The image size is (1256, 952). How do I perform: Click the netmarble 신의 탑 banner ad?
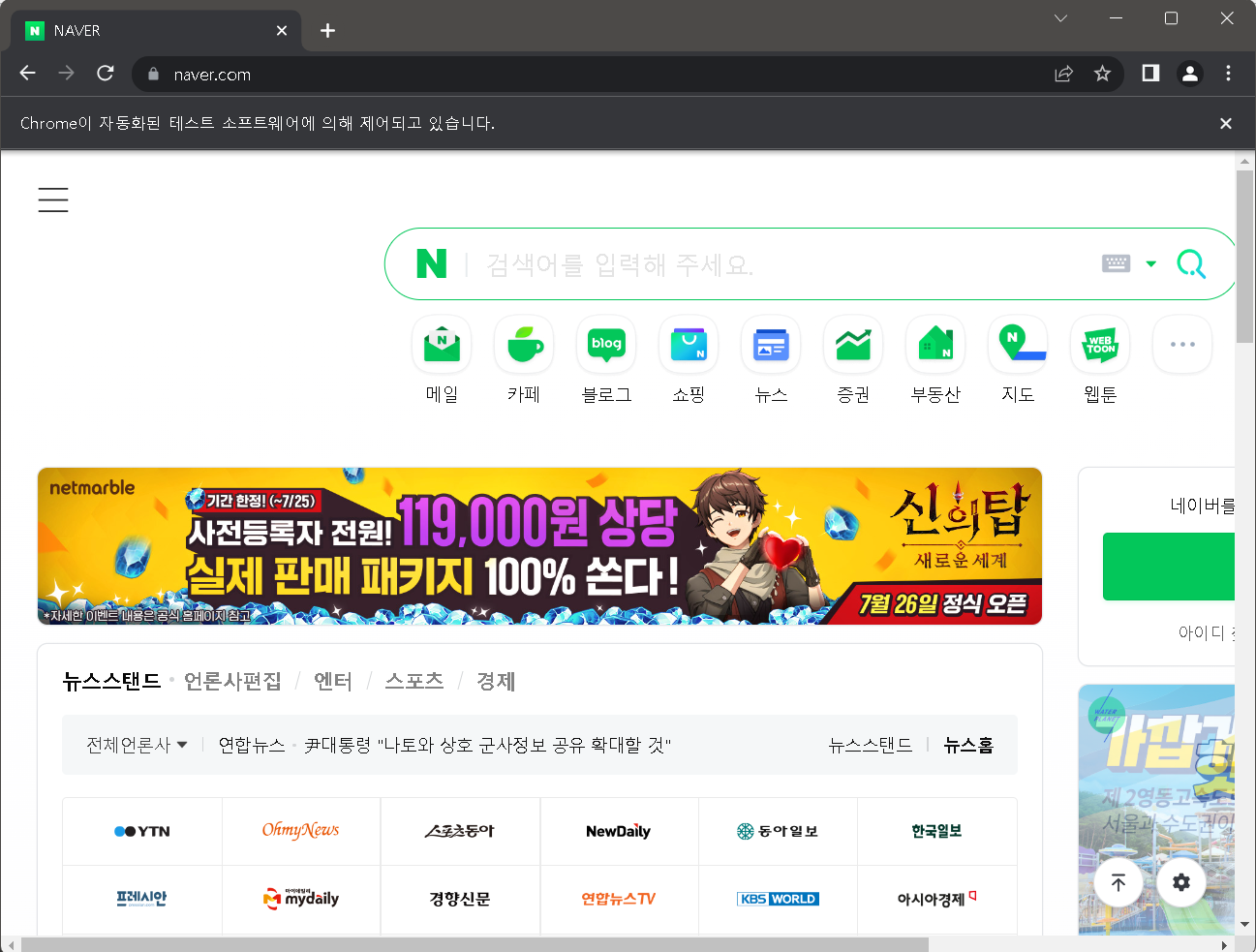point(539,546)
